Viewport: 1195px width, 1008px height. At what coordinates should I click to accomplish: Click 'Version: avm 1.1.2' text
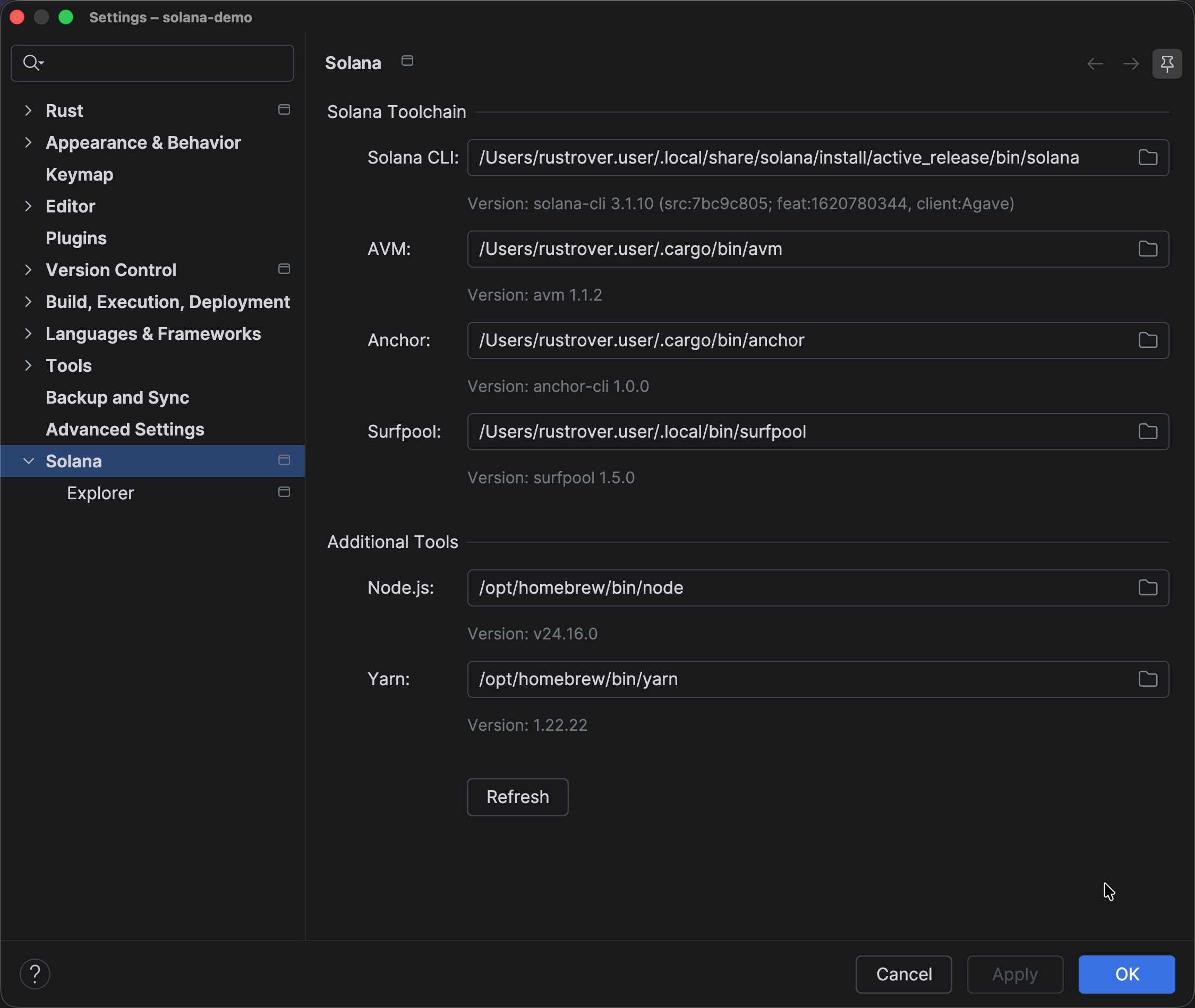tap(535, 295)
